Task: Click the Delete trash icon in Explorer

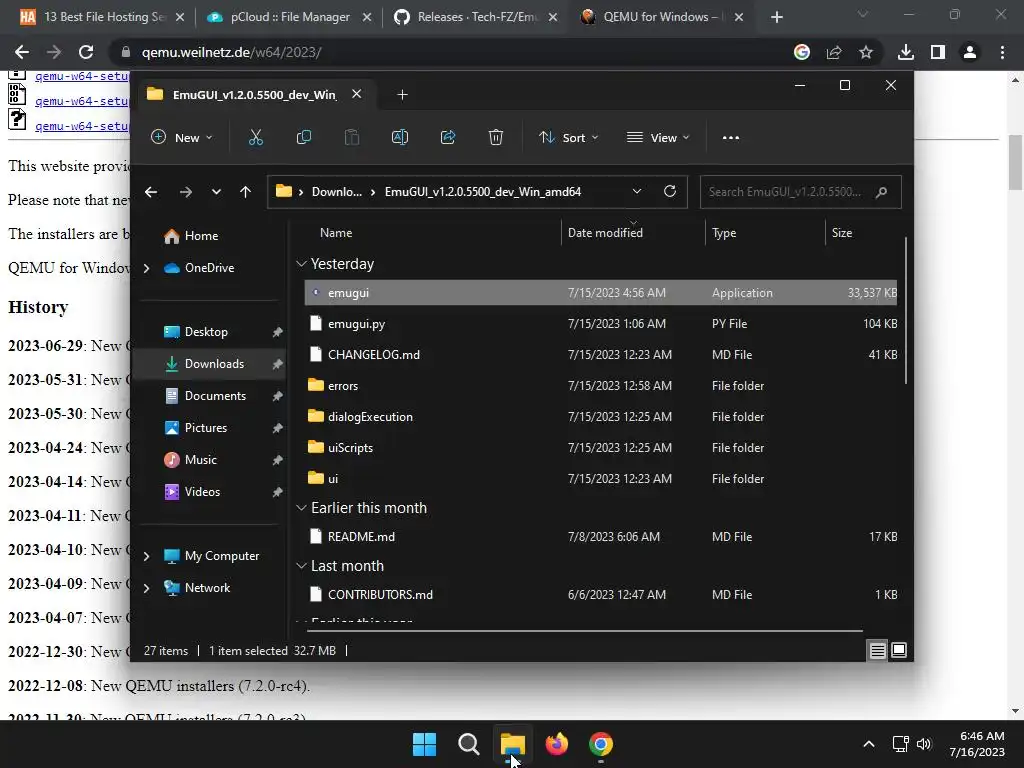Action: coord(496,137)
